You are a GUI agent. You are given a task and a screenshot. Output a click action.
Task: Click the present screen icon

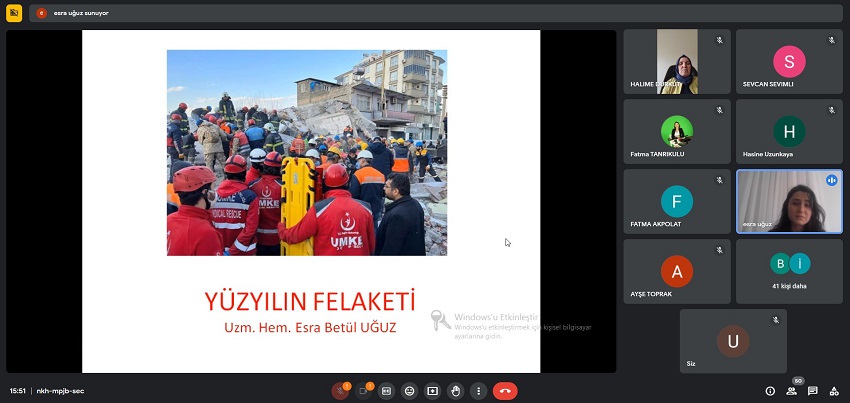click(x=433, y=391)
